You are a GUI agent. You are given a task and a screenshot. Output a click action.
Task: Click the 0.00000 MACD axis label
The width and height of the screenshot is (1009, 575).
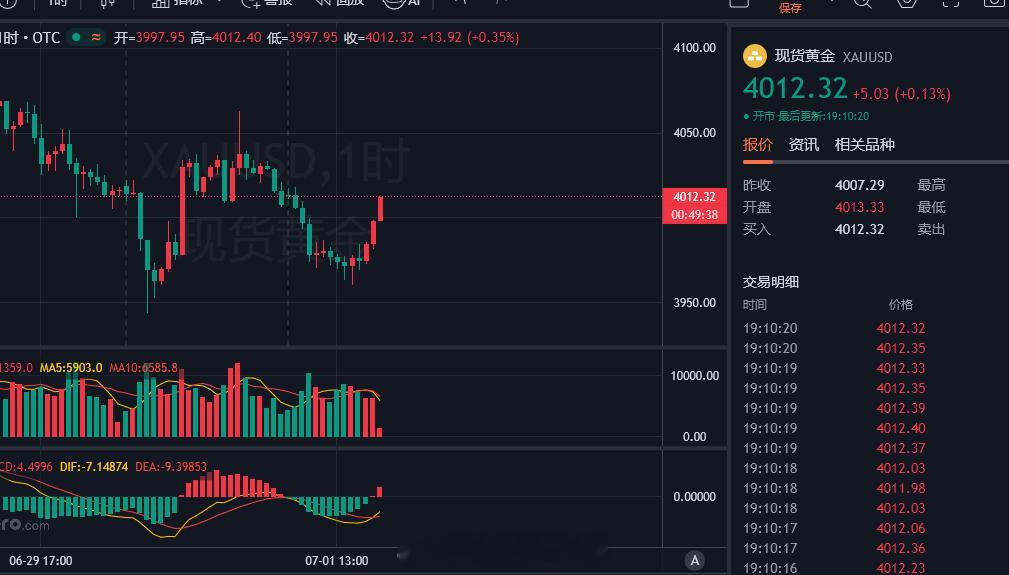tap(694, 497)
